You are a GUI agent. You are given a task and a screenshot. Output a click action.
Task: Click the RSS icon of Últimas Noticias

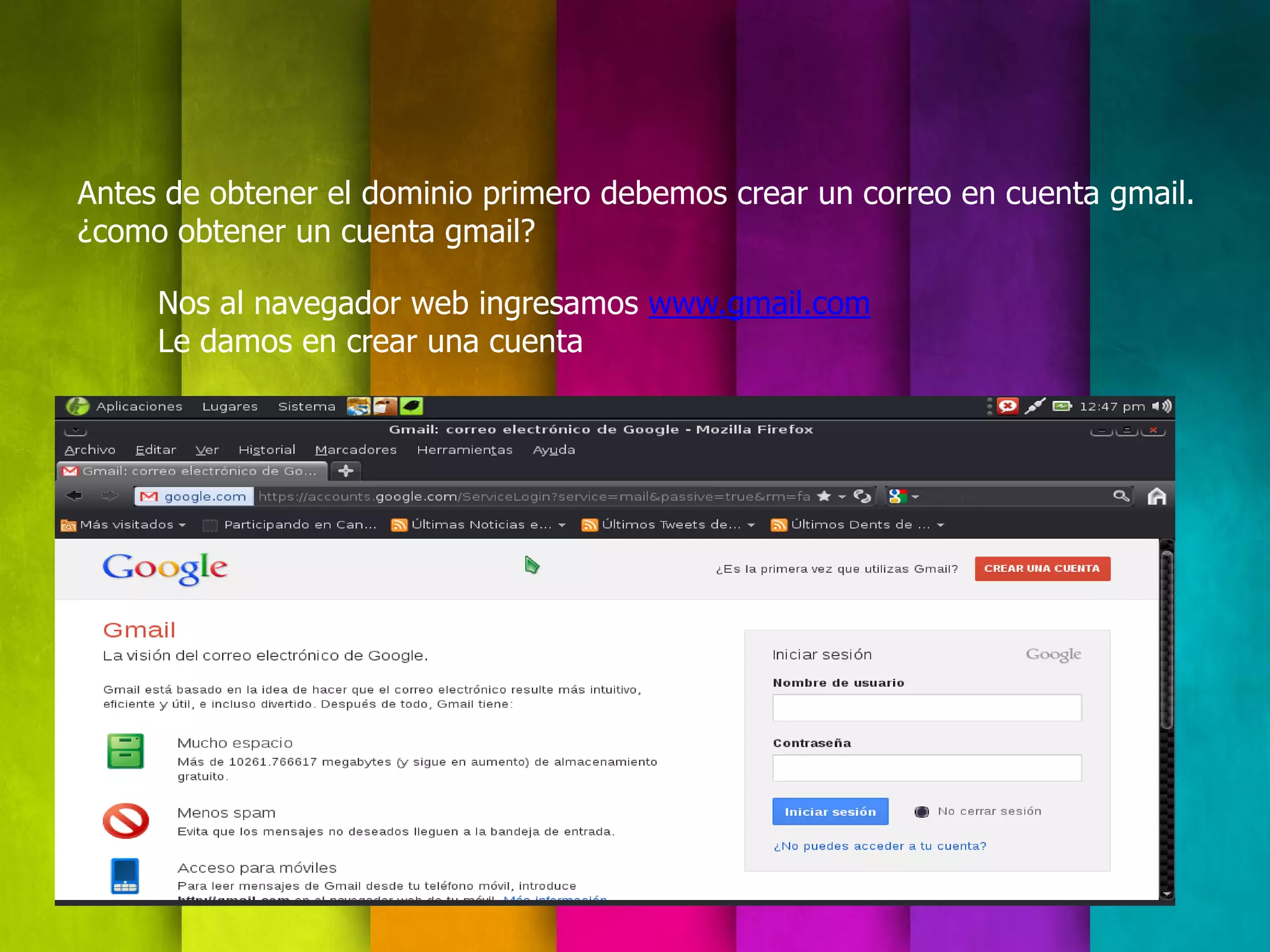399,526
